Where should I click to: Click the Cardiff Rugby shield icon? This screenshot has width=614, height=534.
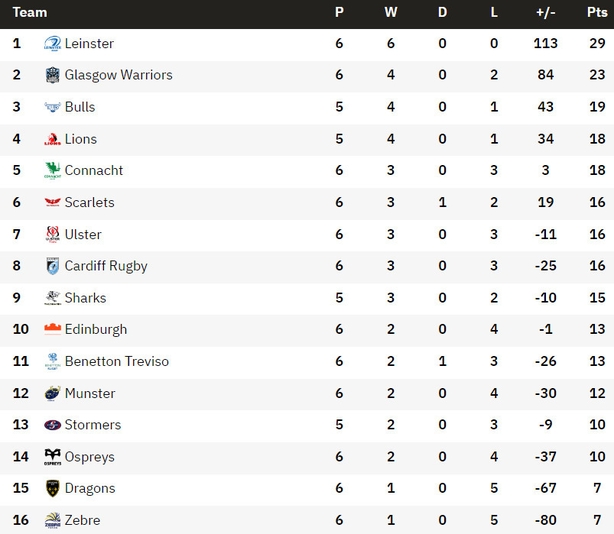[x=52, y=266]
